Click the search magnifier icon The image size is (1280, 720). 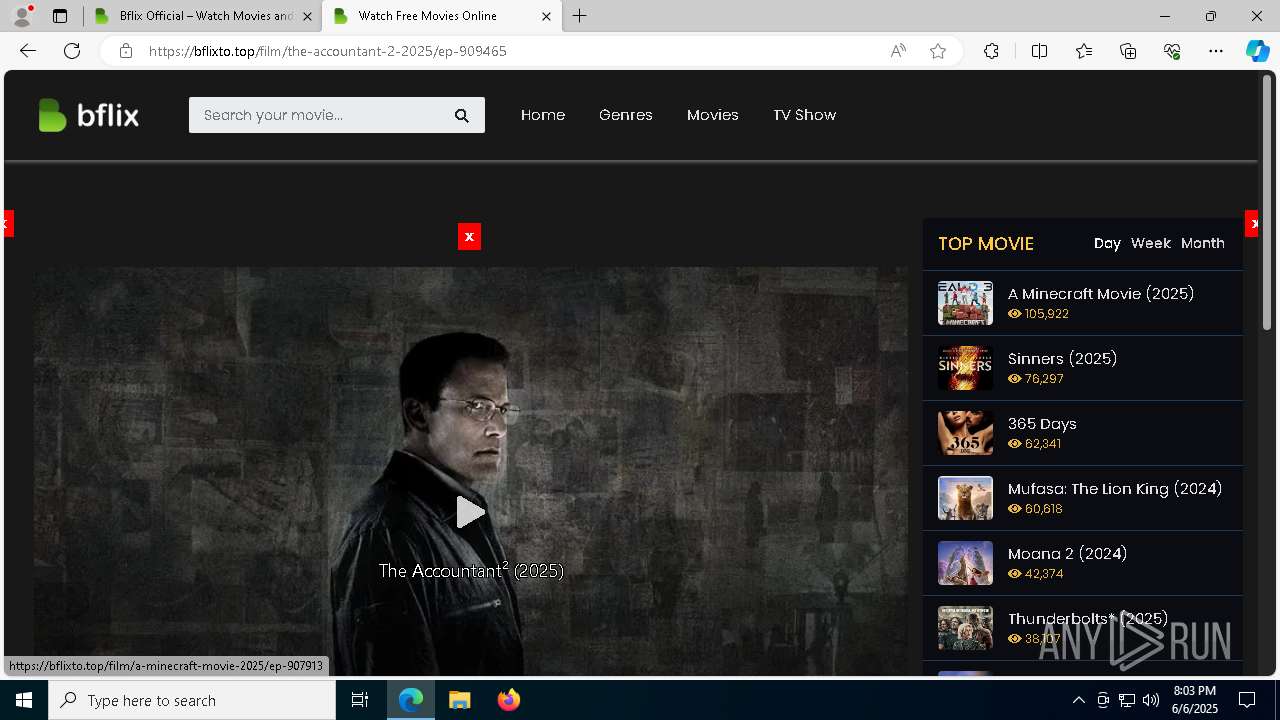click(x=461, y=115)
